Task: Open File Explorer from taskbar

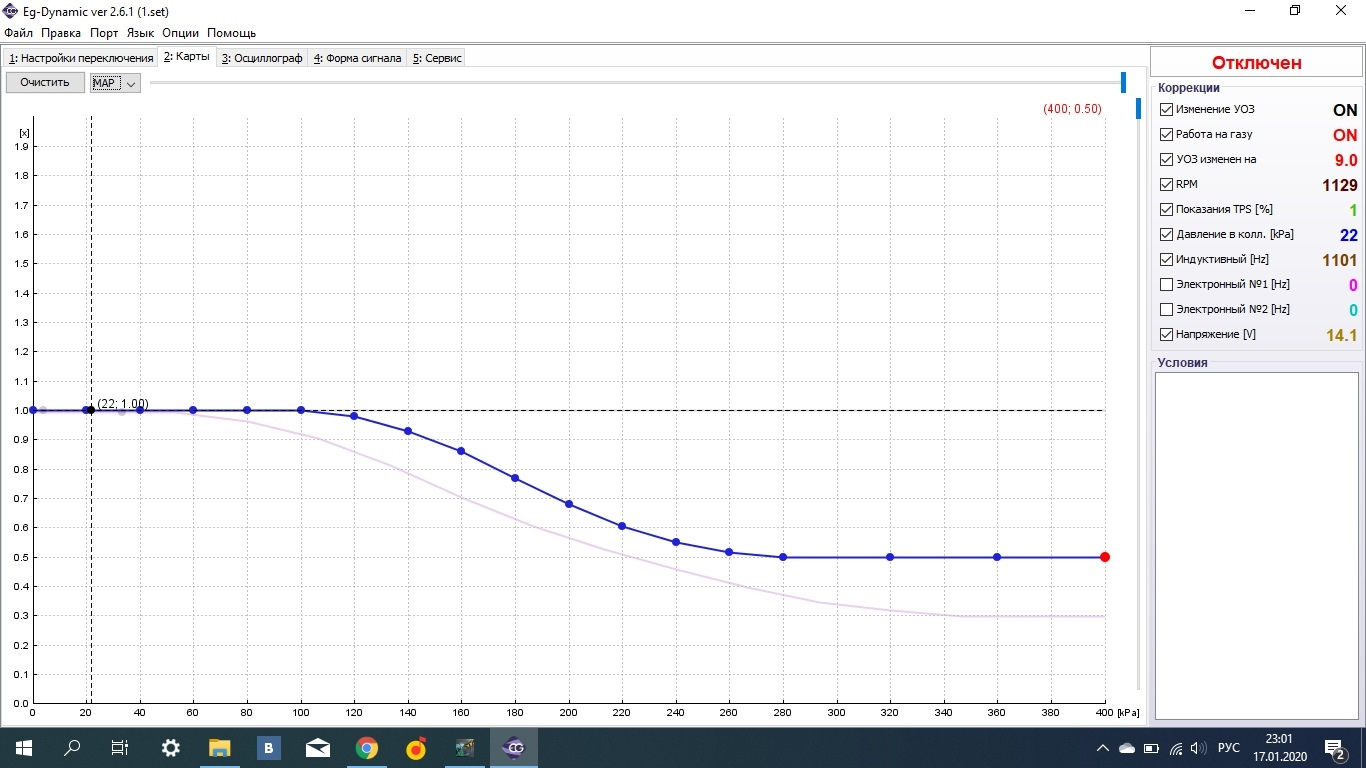Action: 220,747
